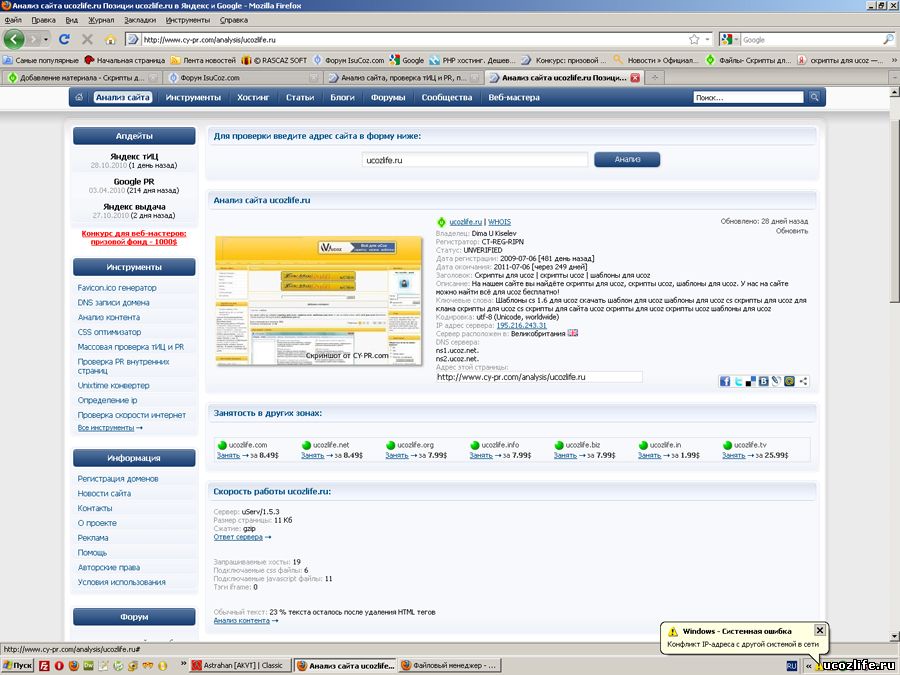
Task: Expand the quick launch overflow chevron
Action: point(183,663)
